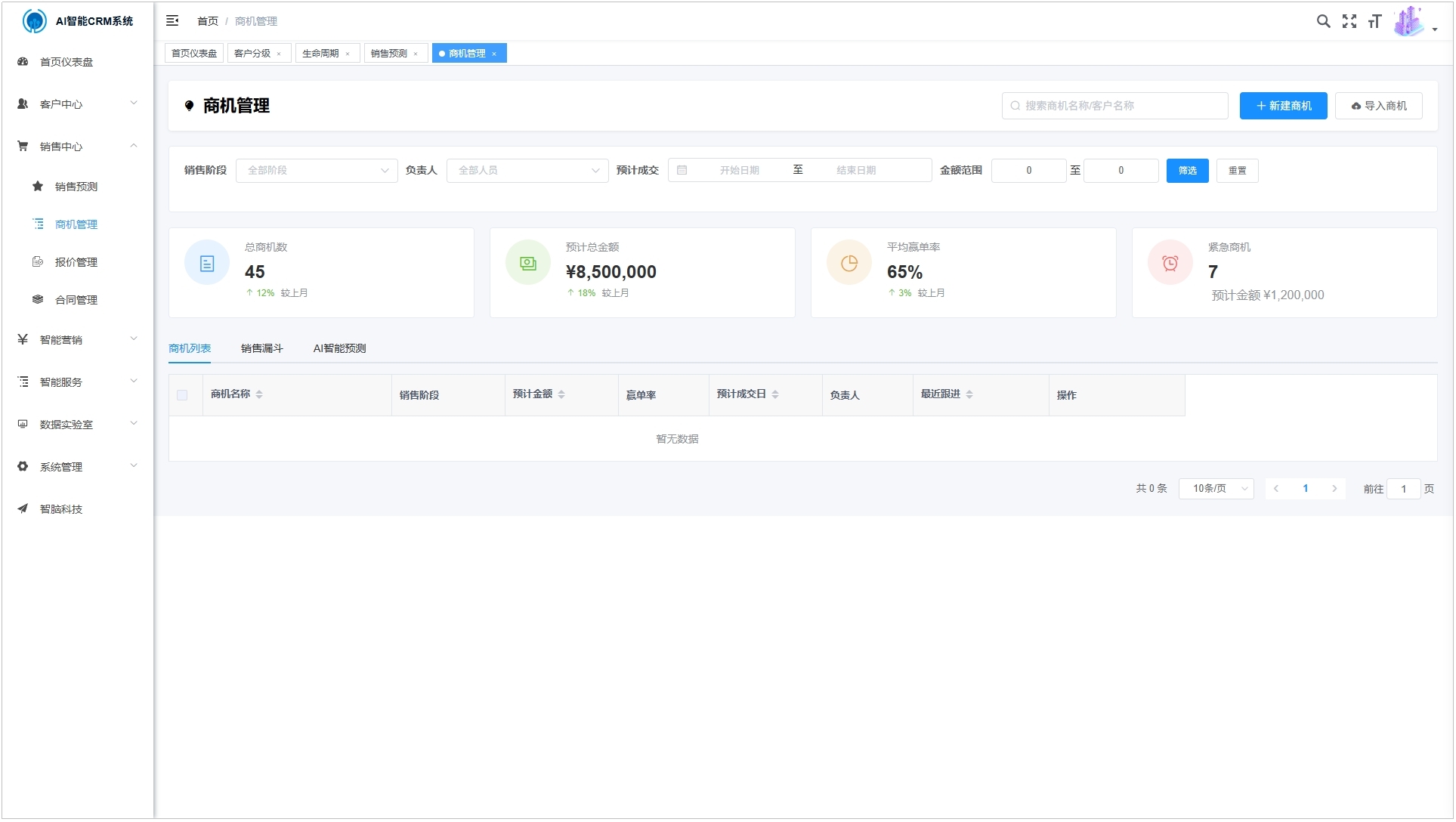Open the AI智能预测 tab
This screenshot has width=1456, height=822.
point(339,348)
